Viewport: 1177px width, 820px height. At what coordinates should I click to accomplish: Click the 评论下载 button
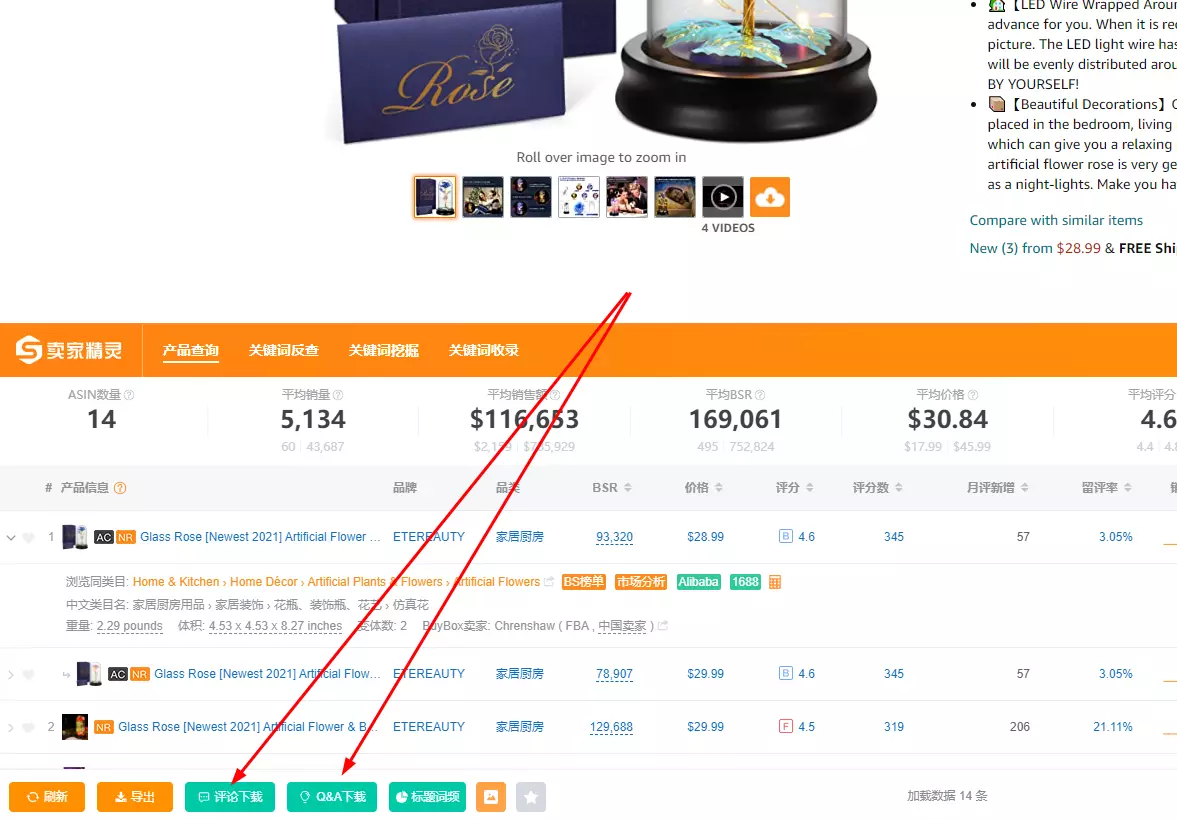point(230,797)
